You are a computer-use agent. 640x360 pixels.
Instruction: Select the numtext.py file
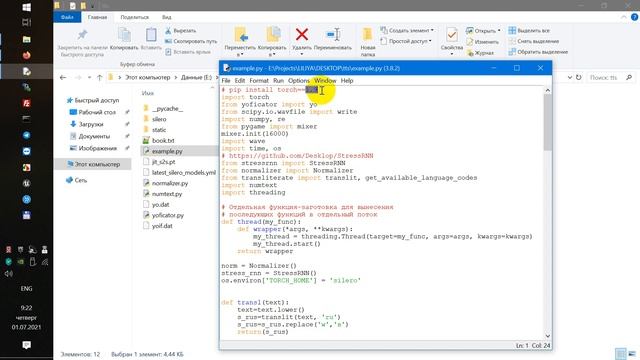[x=162, y=194]
